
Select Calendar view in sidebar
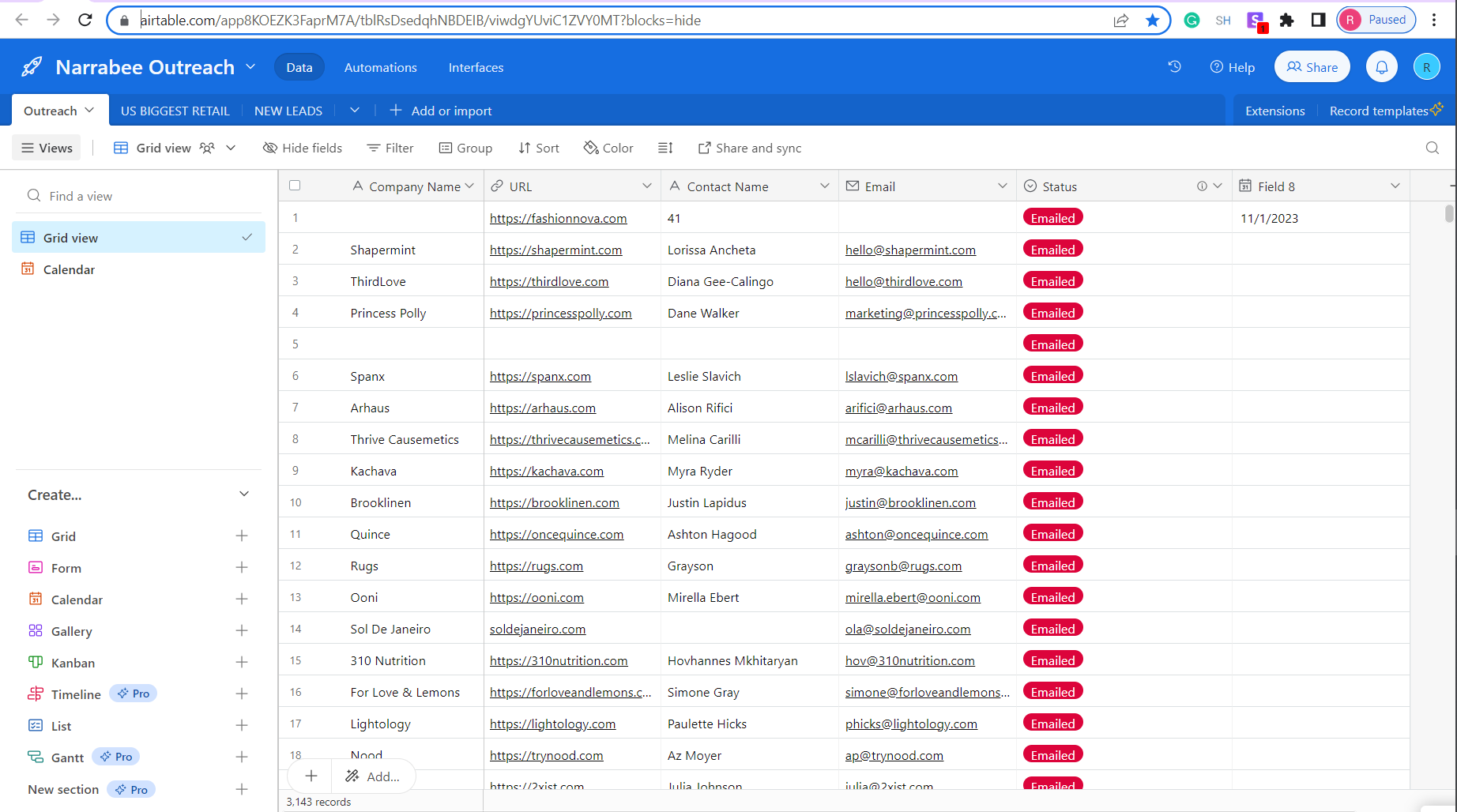138,269
